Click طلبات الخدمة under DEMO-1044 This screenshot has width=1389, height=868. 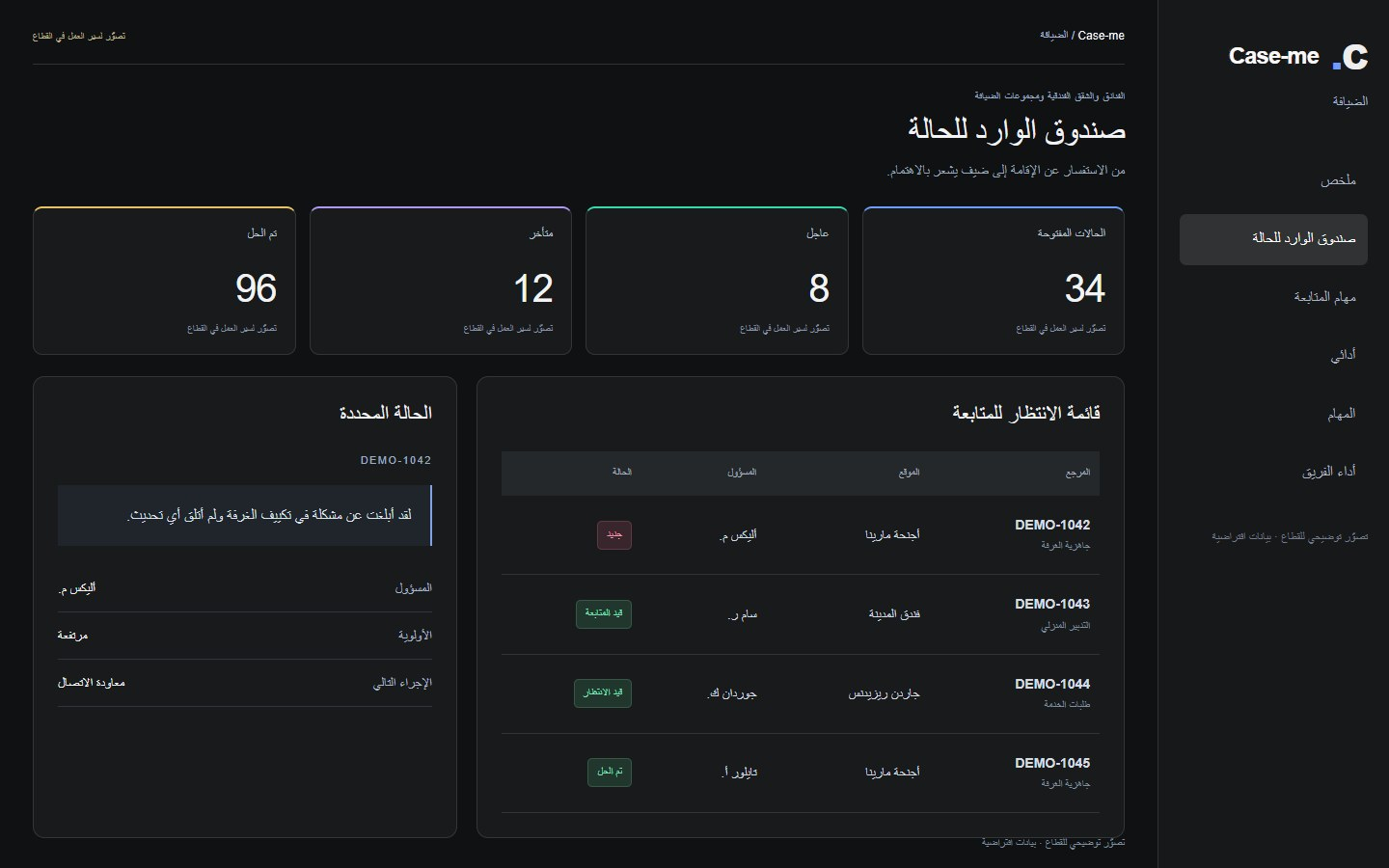click(1067, 705)
